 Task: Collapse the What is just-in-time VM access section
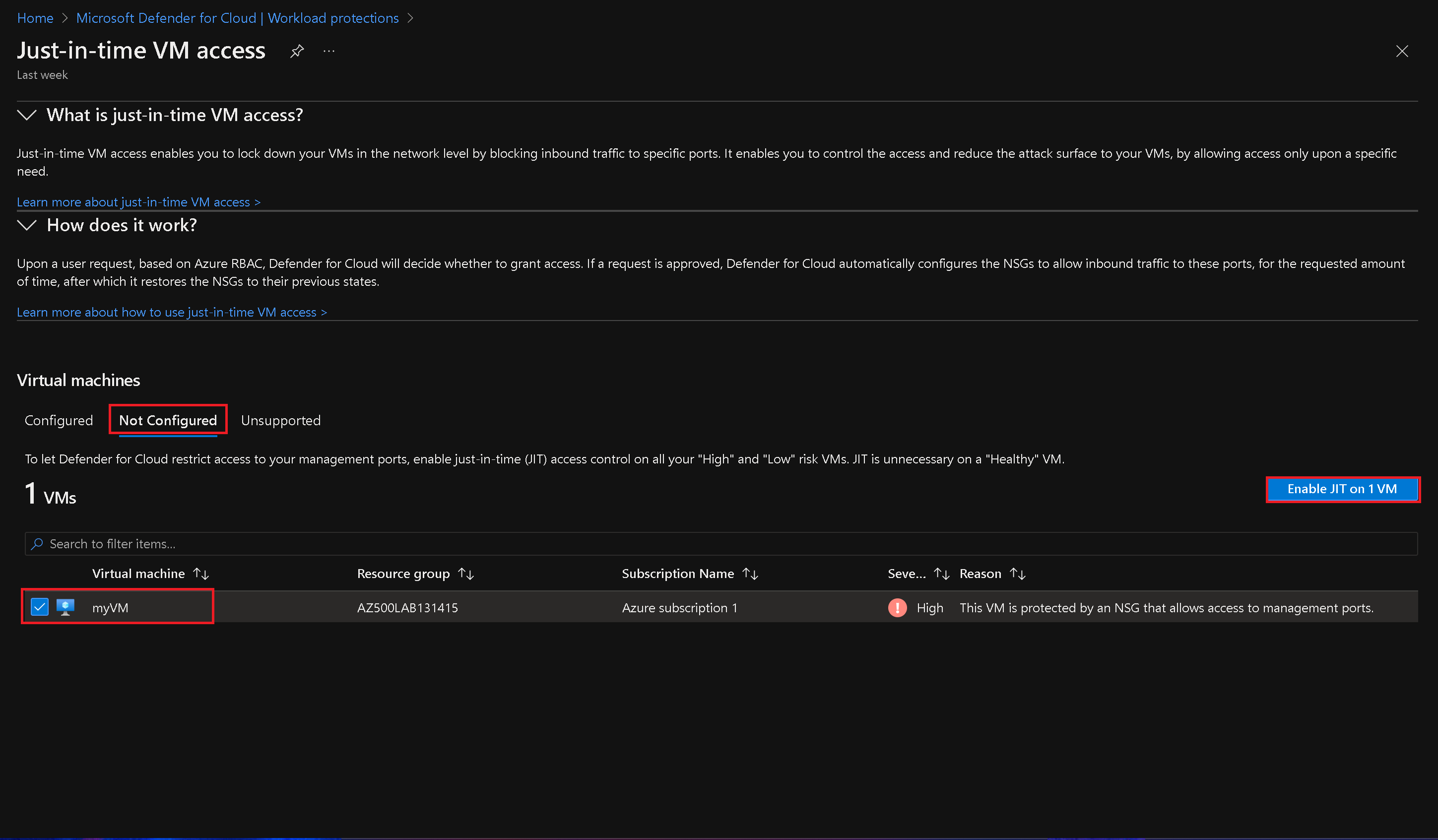click(x=26, y=115)
